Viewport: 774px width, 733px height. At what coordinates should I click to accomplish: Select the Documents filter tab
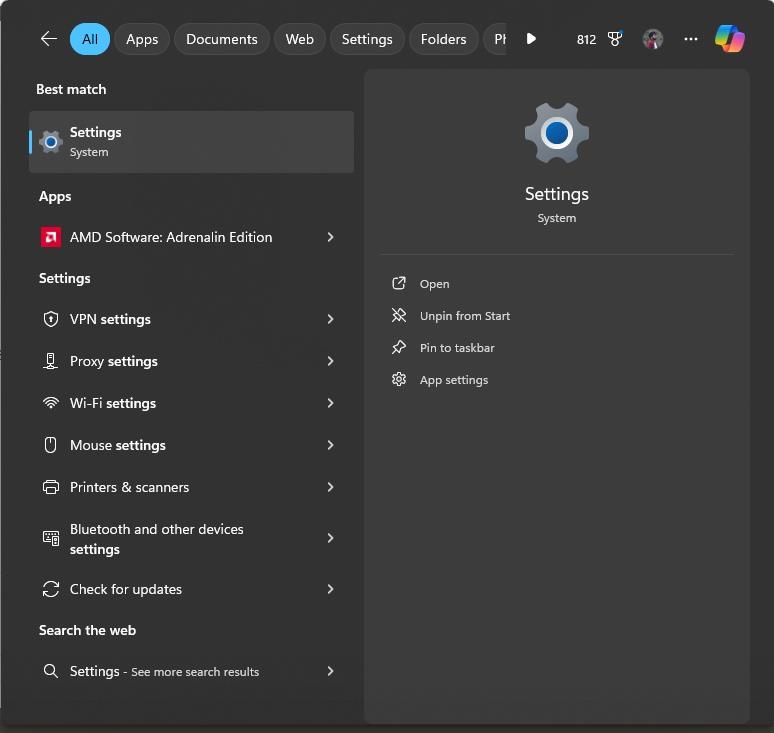[222, 39]
